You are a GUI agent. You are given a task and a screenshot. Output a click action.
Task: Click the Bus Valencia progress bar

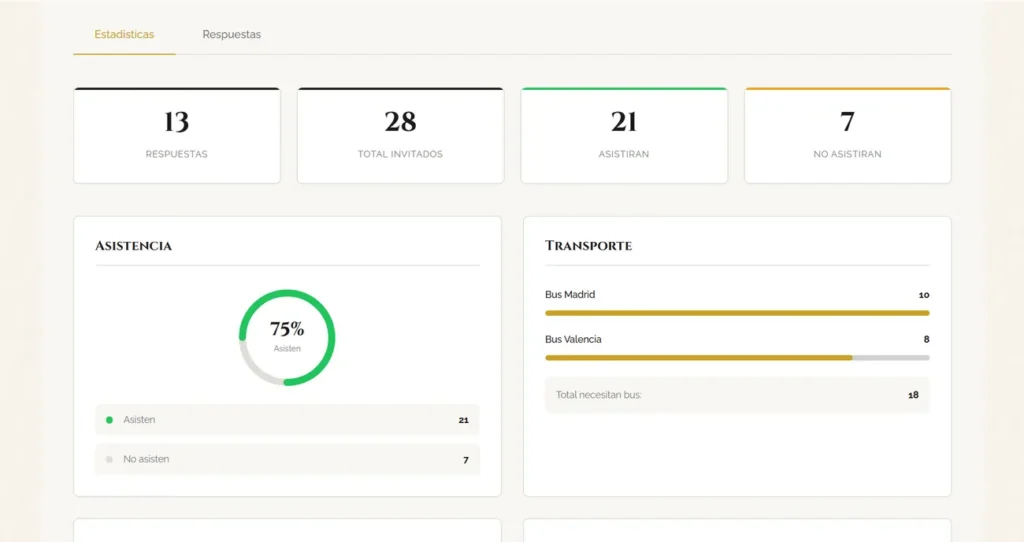pos(737,357)
